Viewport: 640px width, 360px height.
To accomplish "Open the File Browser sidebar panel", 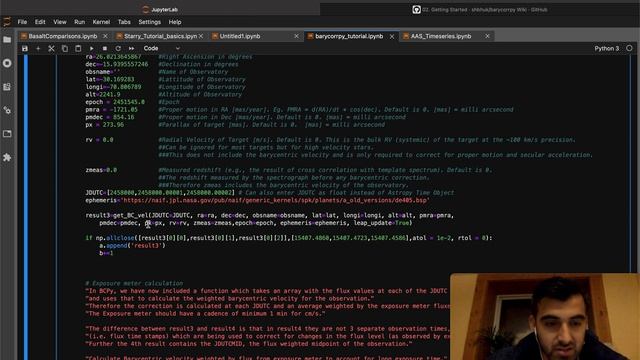I will (x=7, y=40).
